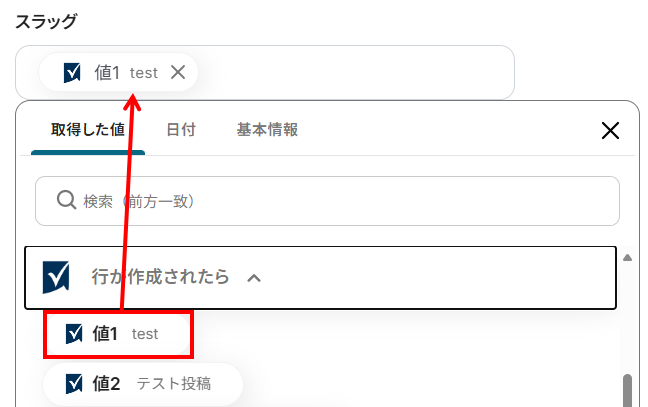This screenshot has width=648, height=407.
Task: Focus the 検索 (前方一致) search box
Action: coord(330,201)
